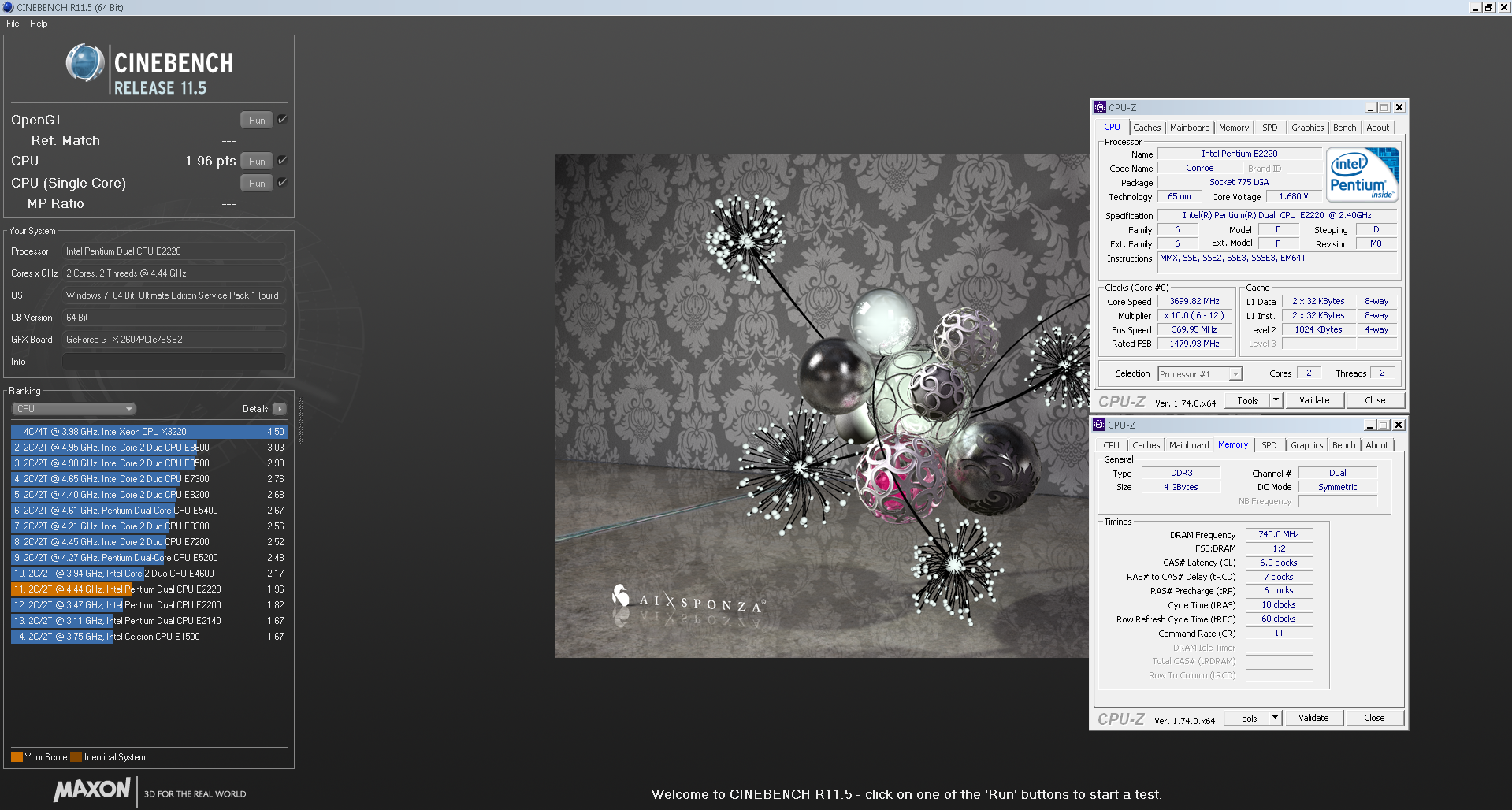Image resolution: width=1512 pixels, height=810 pixels.
Task: Select highlighted ranking row Pentium E2220
Action: 149,589
